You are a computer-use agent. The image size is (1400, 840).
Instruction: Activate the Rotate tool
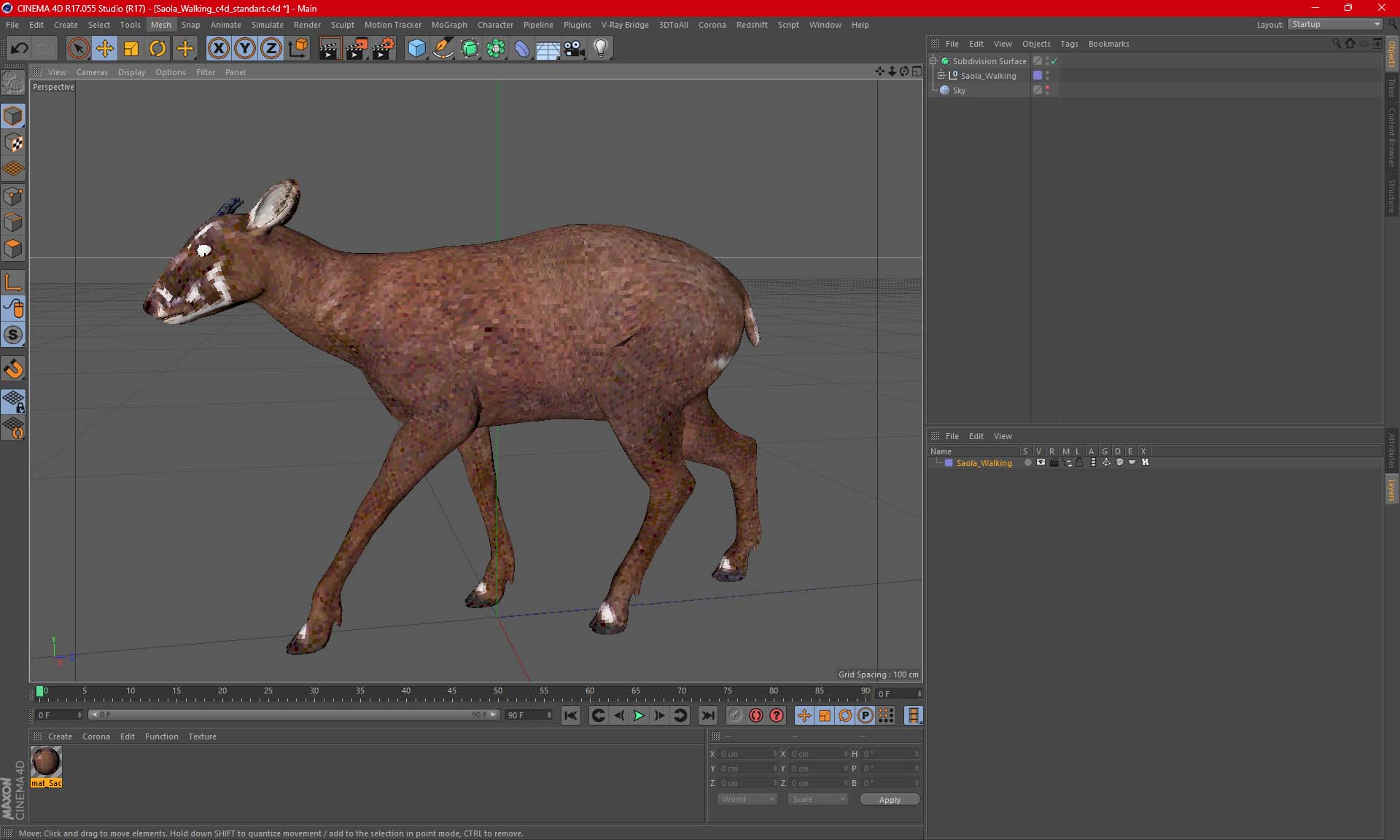click(x=157, y=49)
